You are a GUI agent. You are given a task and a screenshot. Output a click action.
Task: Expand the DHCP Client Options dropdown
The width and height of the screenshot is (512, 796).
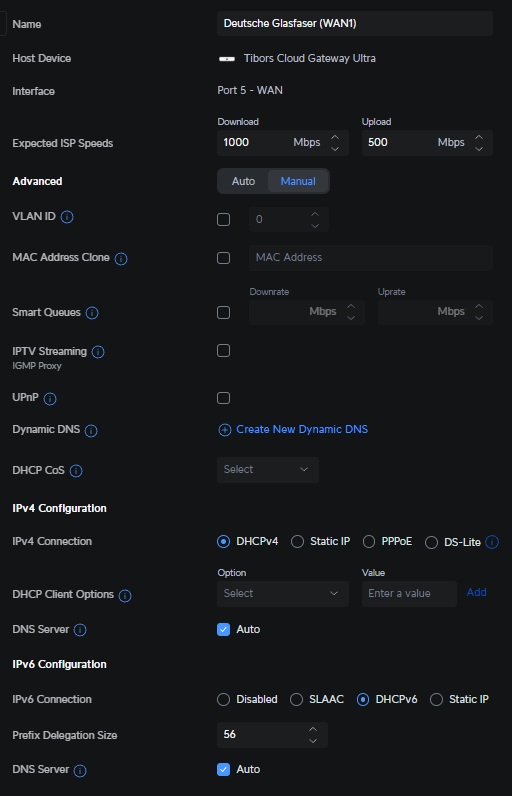point(283,593)
